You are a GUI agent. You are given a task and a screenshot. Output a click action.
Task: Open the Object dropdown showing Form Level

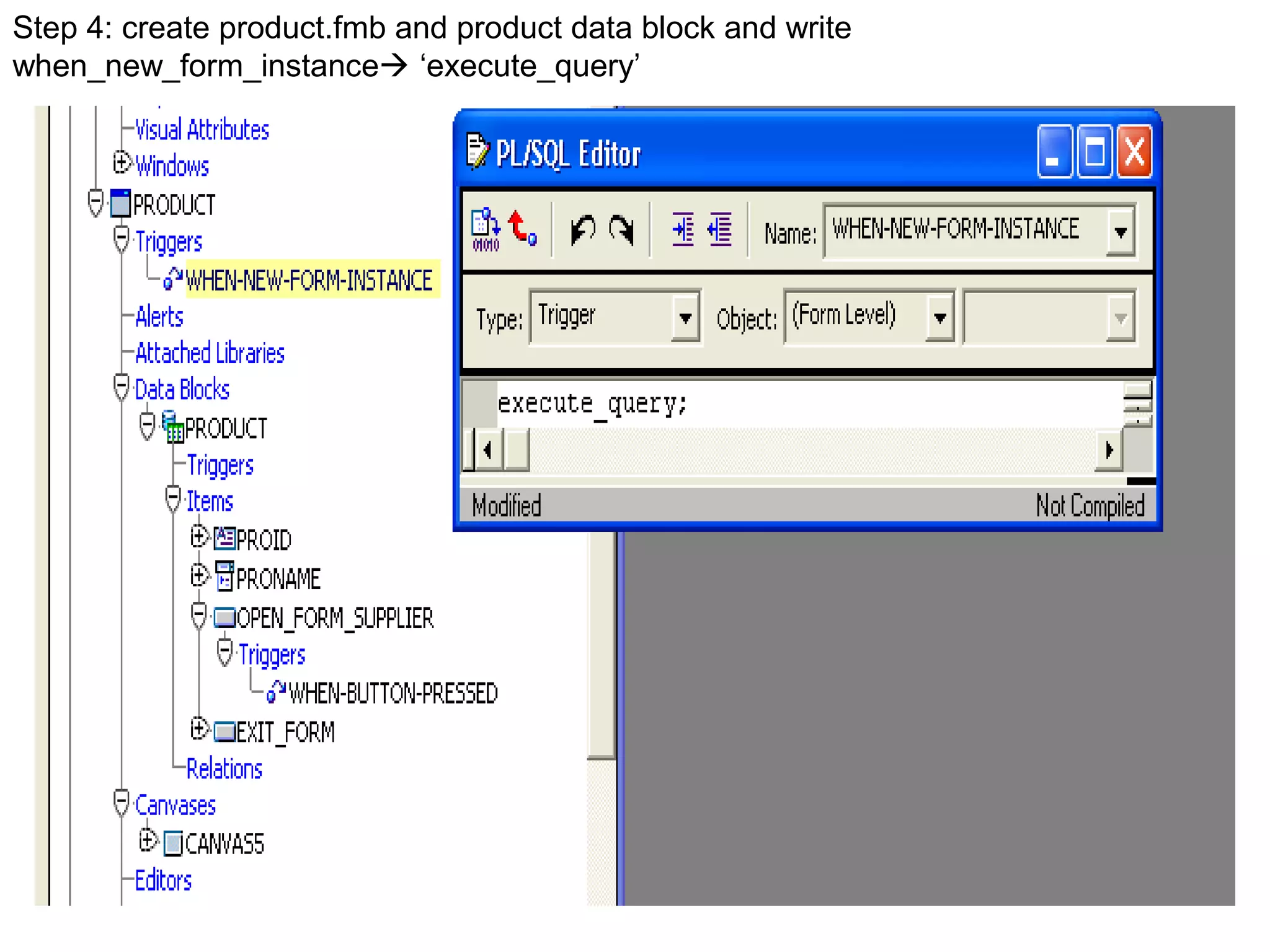click(939, 319)
